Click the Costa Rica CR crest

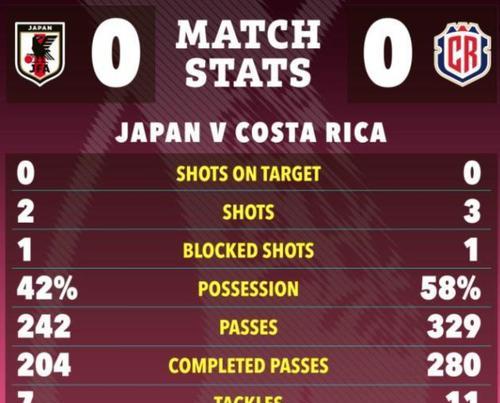462,54
